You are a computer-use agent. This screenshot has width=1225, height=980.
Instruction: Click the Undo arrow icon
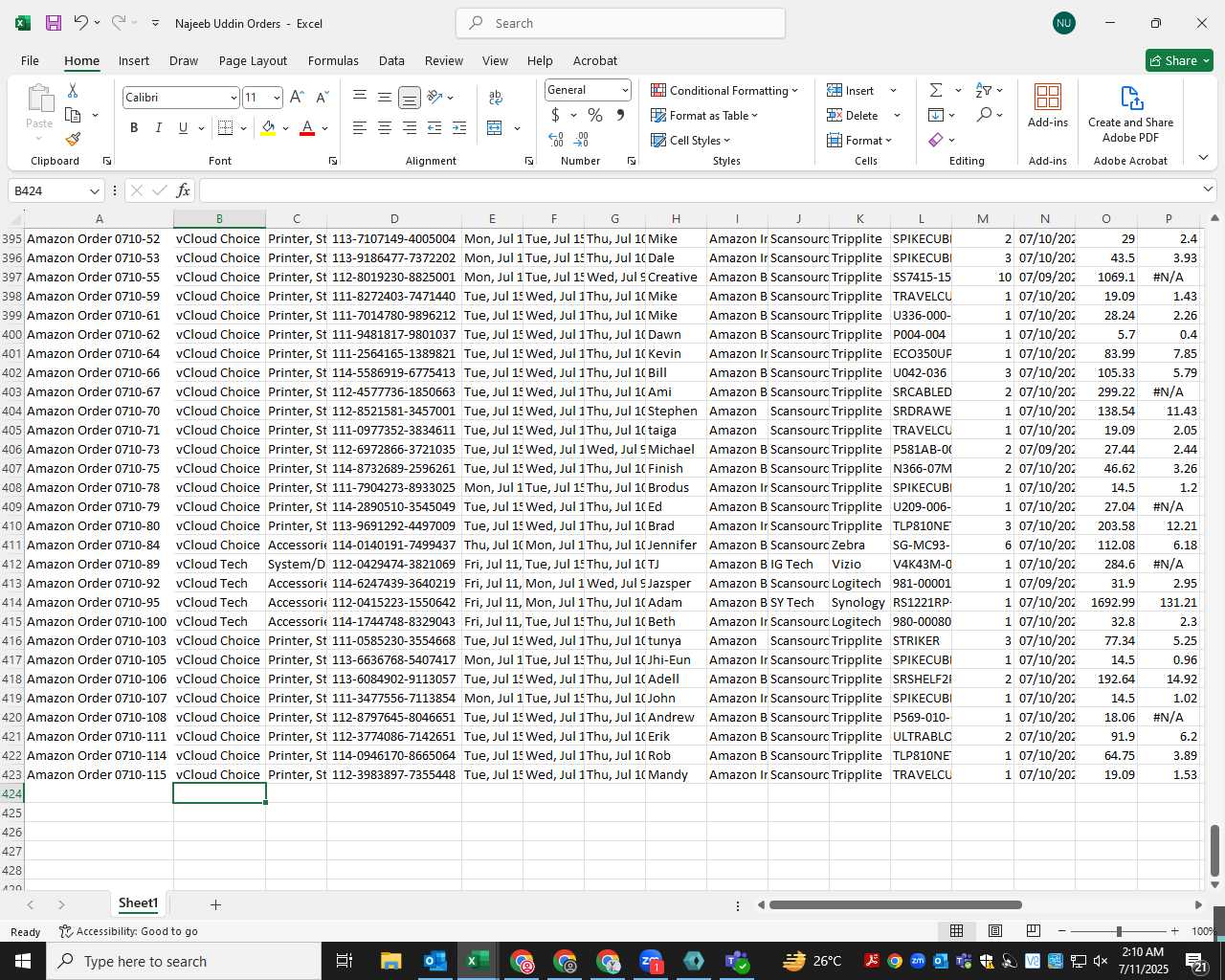[81, 23]
